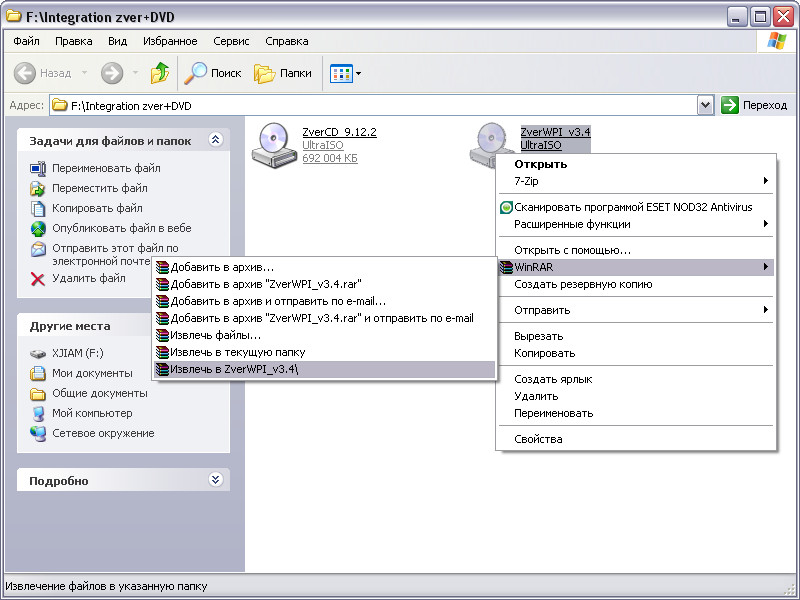Open the Сервис menu
800x600 pixels.
(231, 41)
